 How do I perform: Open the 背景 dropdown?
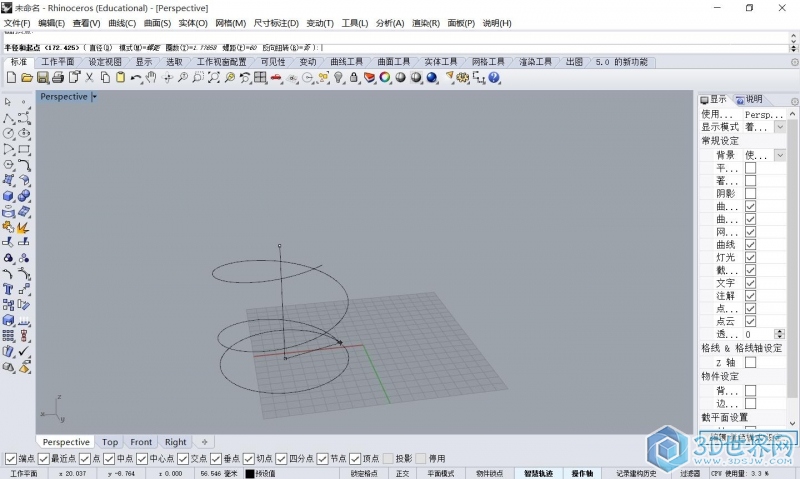click(780, 155)
